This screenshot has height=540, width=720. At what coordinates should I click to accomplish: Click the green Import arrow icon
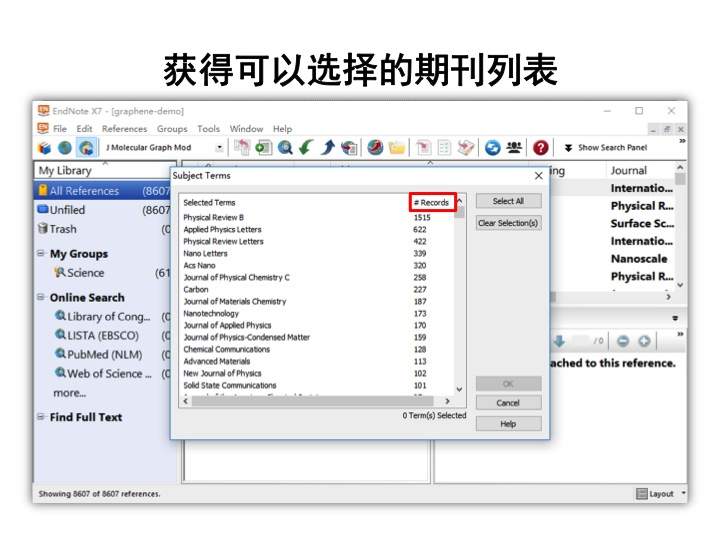(306, 147)
